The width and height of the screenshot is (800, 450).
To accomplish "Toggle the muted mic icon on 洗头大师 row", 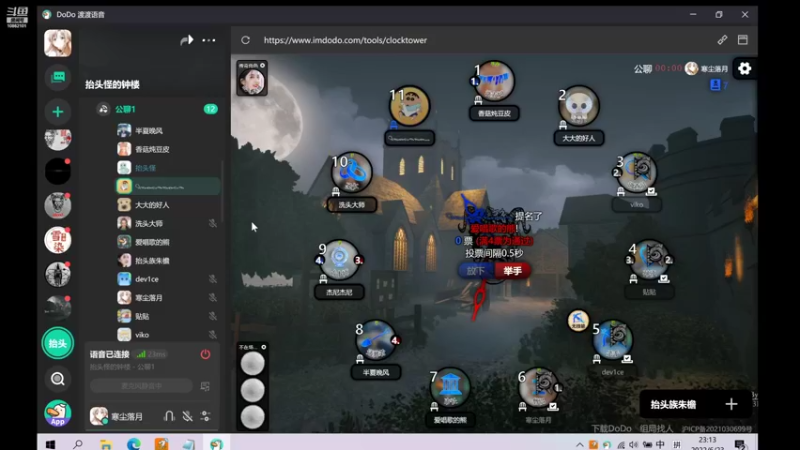I will (213, 223).
